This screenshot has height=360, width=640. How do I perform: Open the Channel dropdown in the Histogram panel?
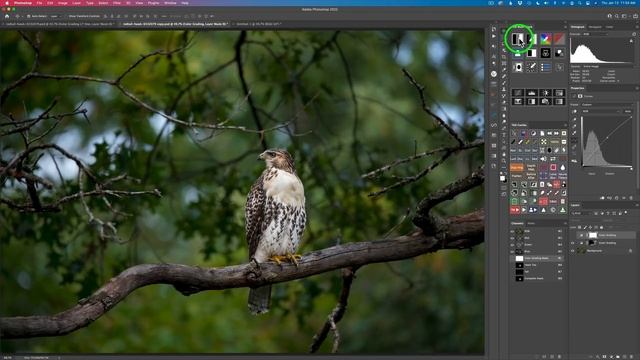coord(596,34)
